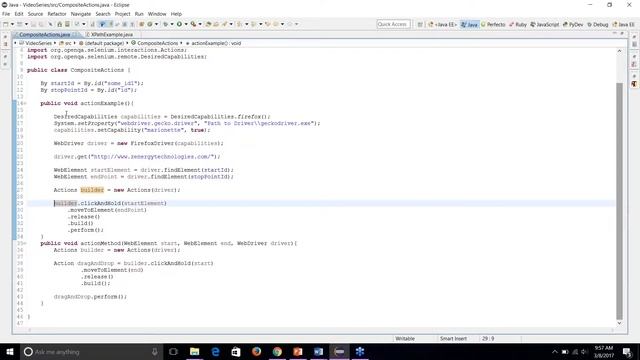Switch to the <Java EE> perspective
The width and height of the screenshot is (640, 360).
pos(442,24)
